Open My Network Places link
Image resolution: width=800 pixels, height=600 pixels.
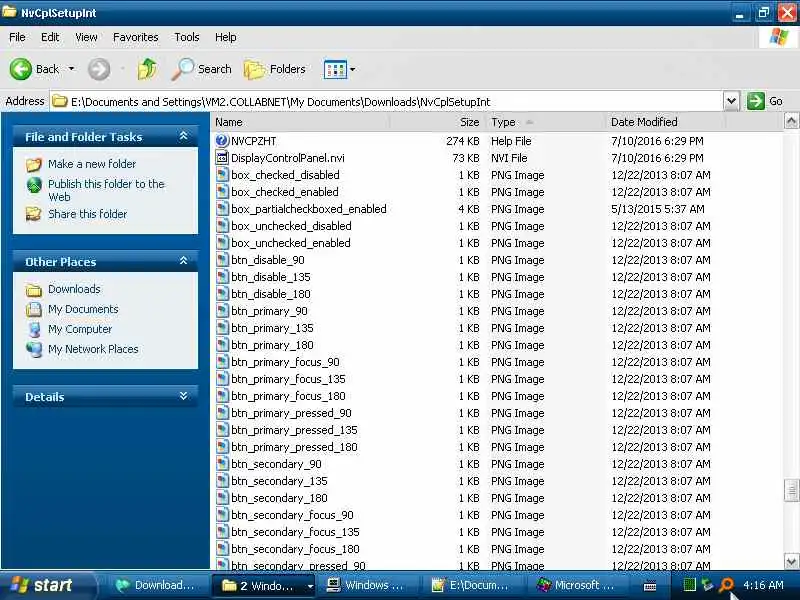click(93, 349)
